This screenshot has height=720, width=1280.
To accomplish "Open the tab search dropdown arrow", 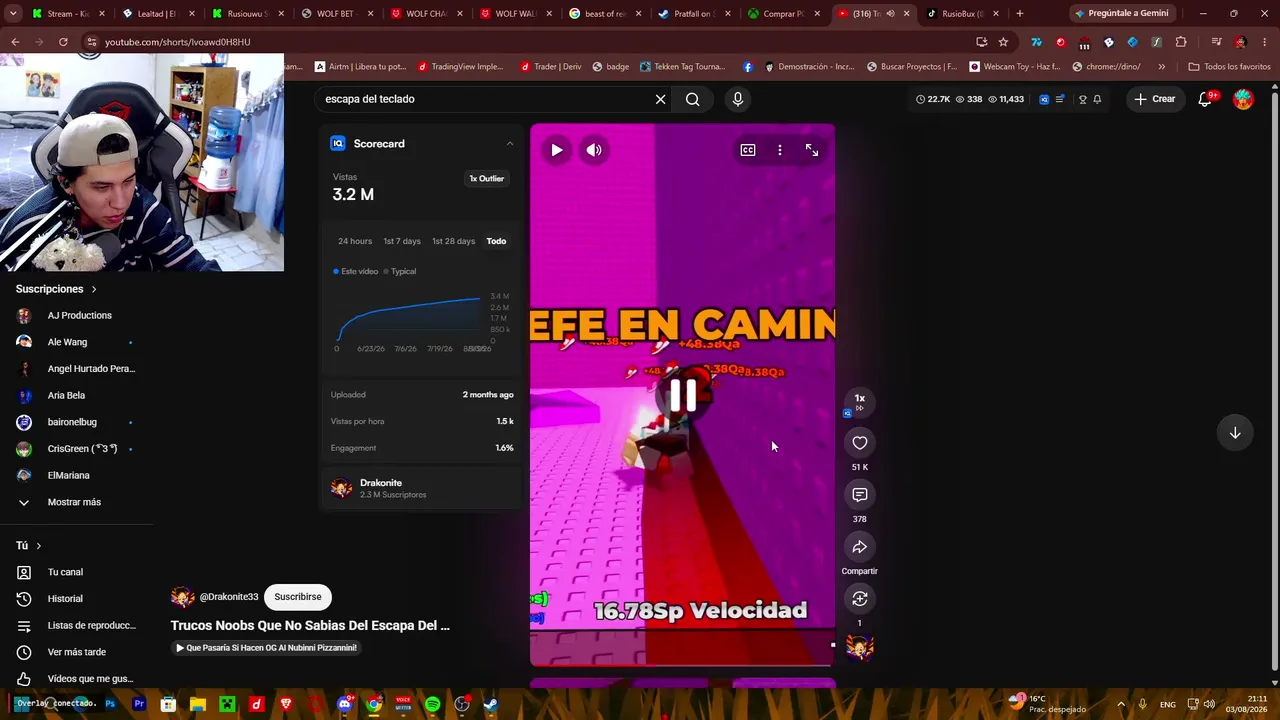I will [13, 14].
